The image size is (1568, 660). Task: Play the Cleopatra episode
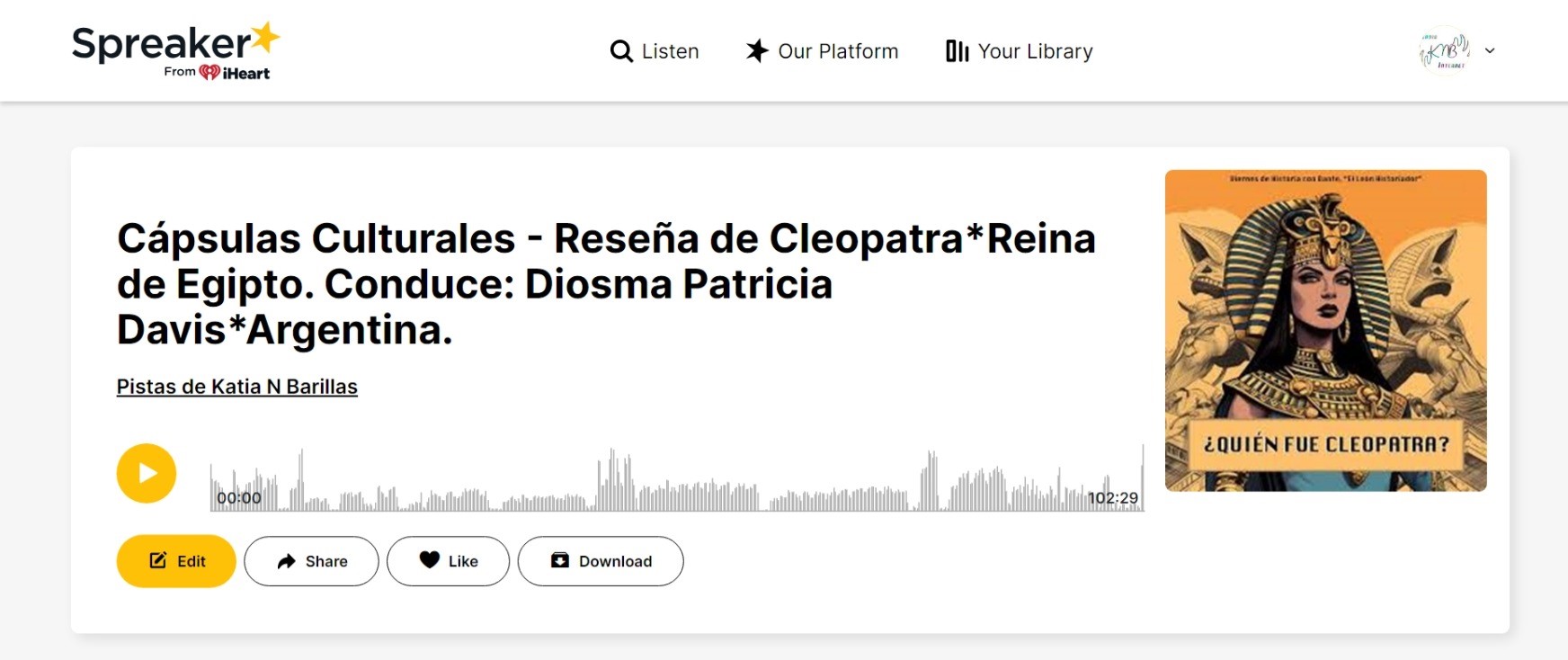147,473
